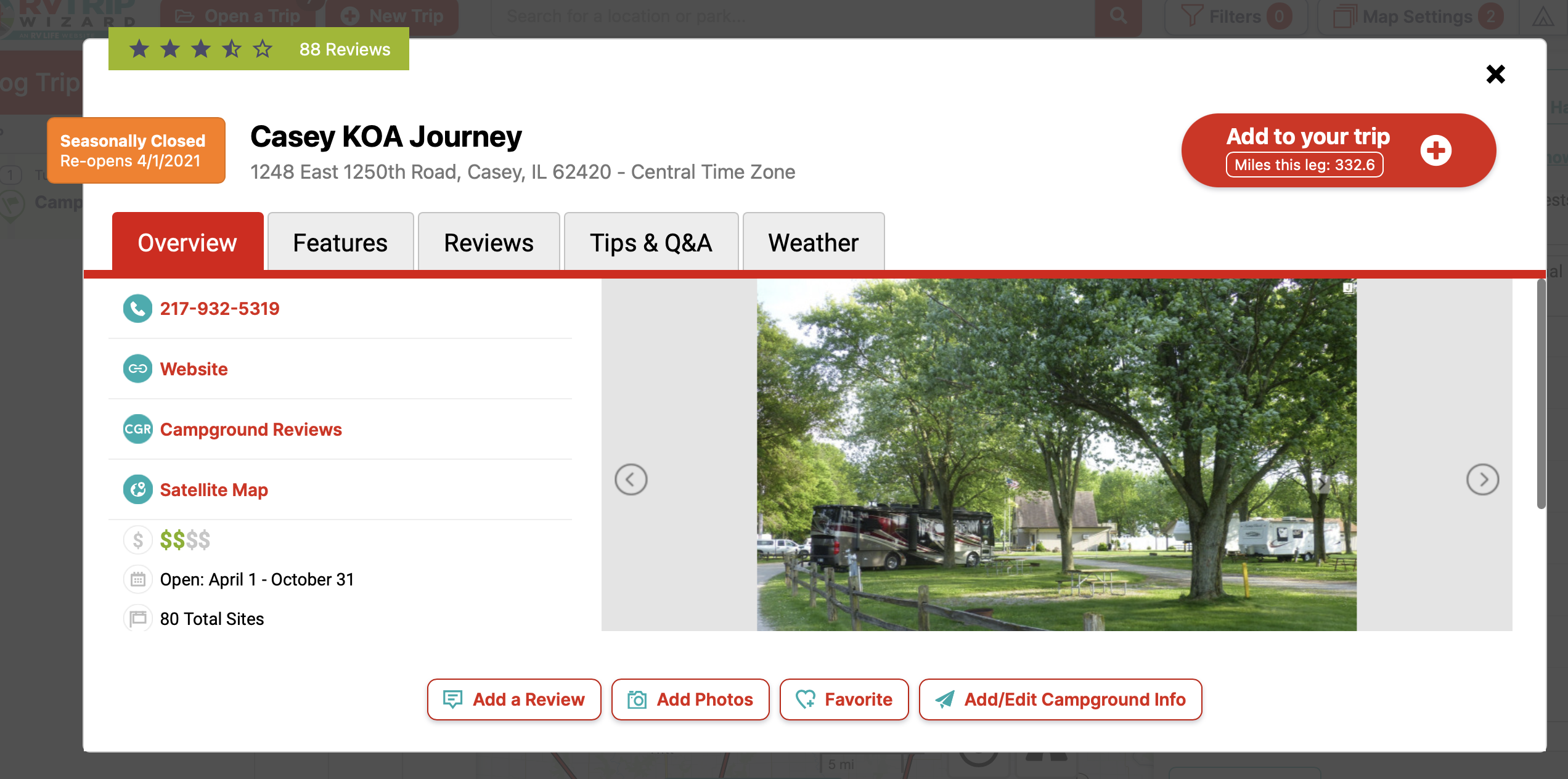1568x779 pixels.
Task: Click the Add Photos button
Action: tap(690, 699)
